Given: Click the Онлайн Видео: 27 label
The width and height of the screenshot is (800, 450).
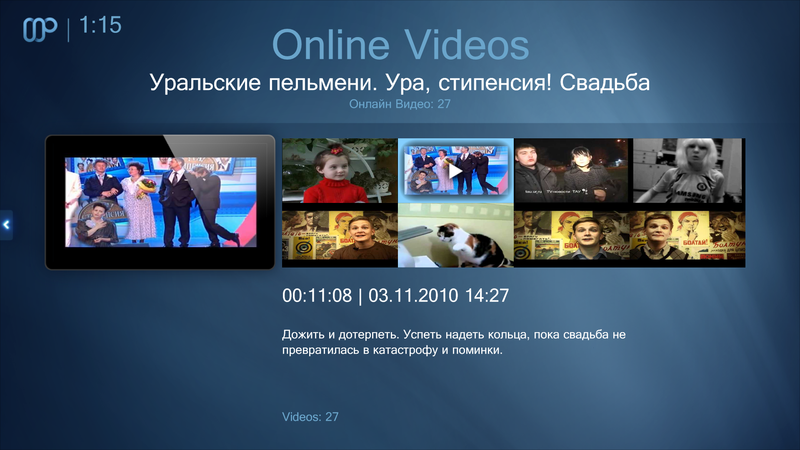Looking at the screenshot, I should coord(400,104).
